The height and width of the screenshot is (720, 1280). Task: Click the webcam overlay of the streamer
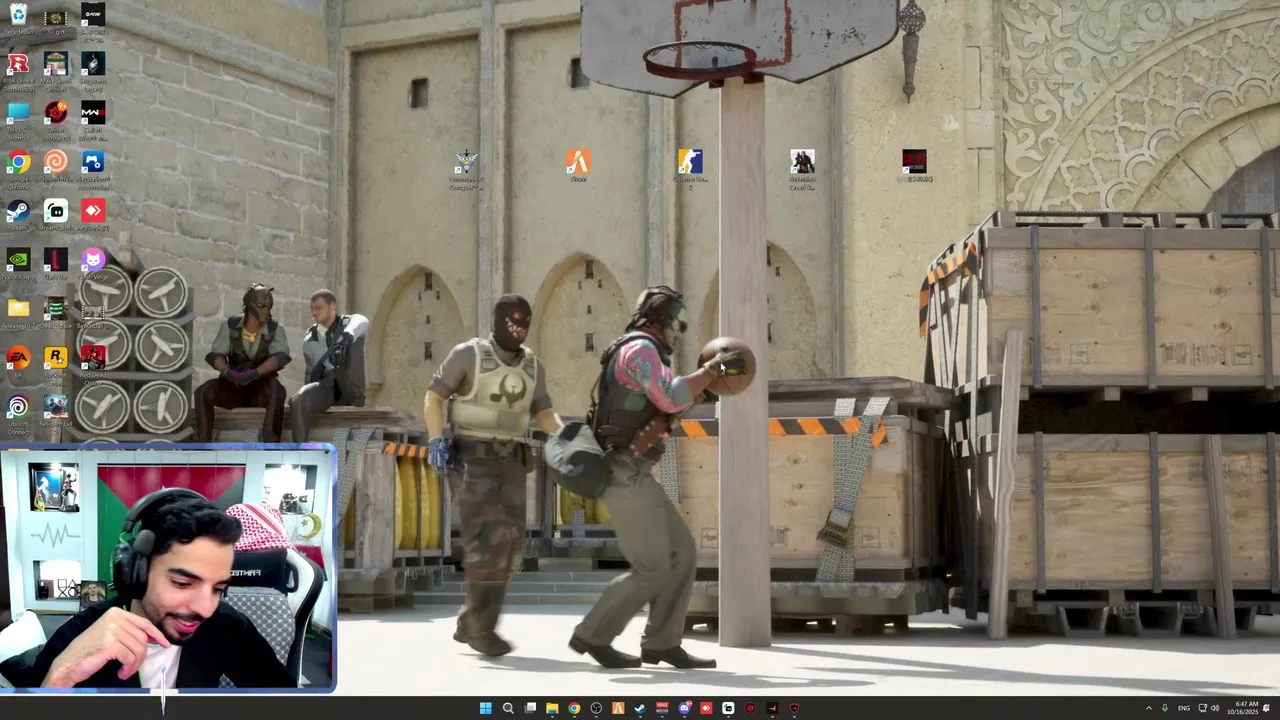coord(168,568)
